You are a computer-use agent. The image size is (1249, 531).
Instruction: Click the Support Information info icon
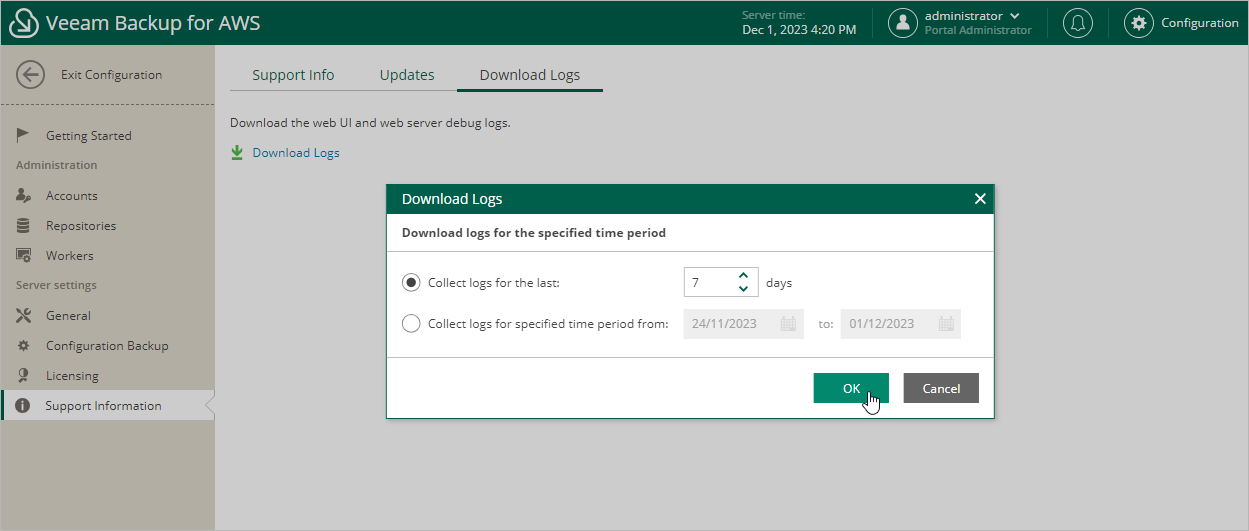pos(23,406)
